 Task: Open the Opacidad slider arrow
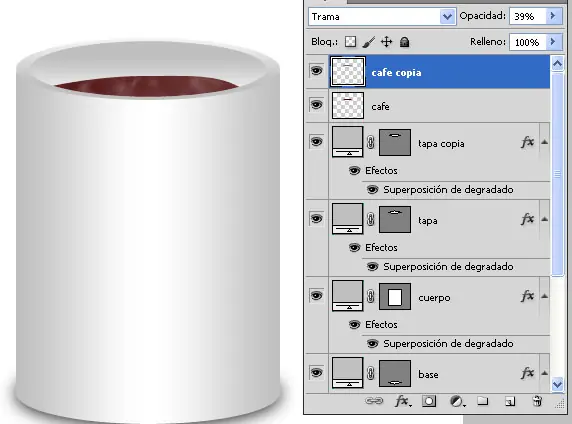pyautogui.click(x=553, y=16)
